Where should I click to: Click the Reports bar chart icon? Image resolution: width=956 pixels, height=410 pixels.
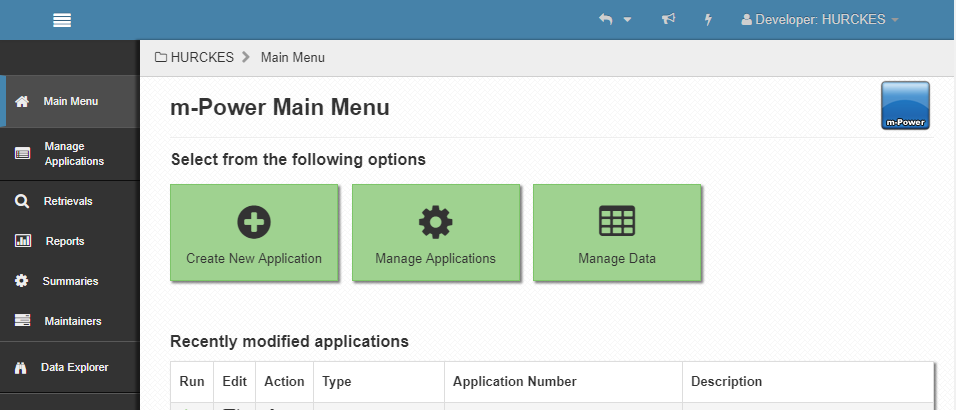pyautogui.click(x=23, y=241)
